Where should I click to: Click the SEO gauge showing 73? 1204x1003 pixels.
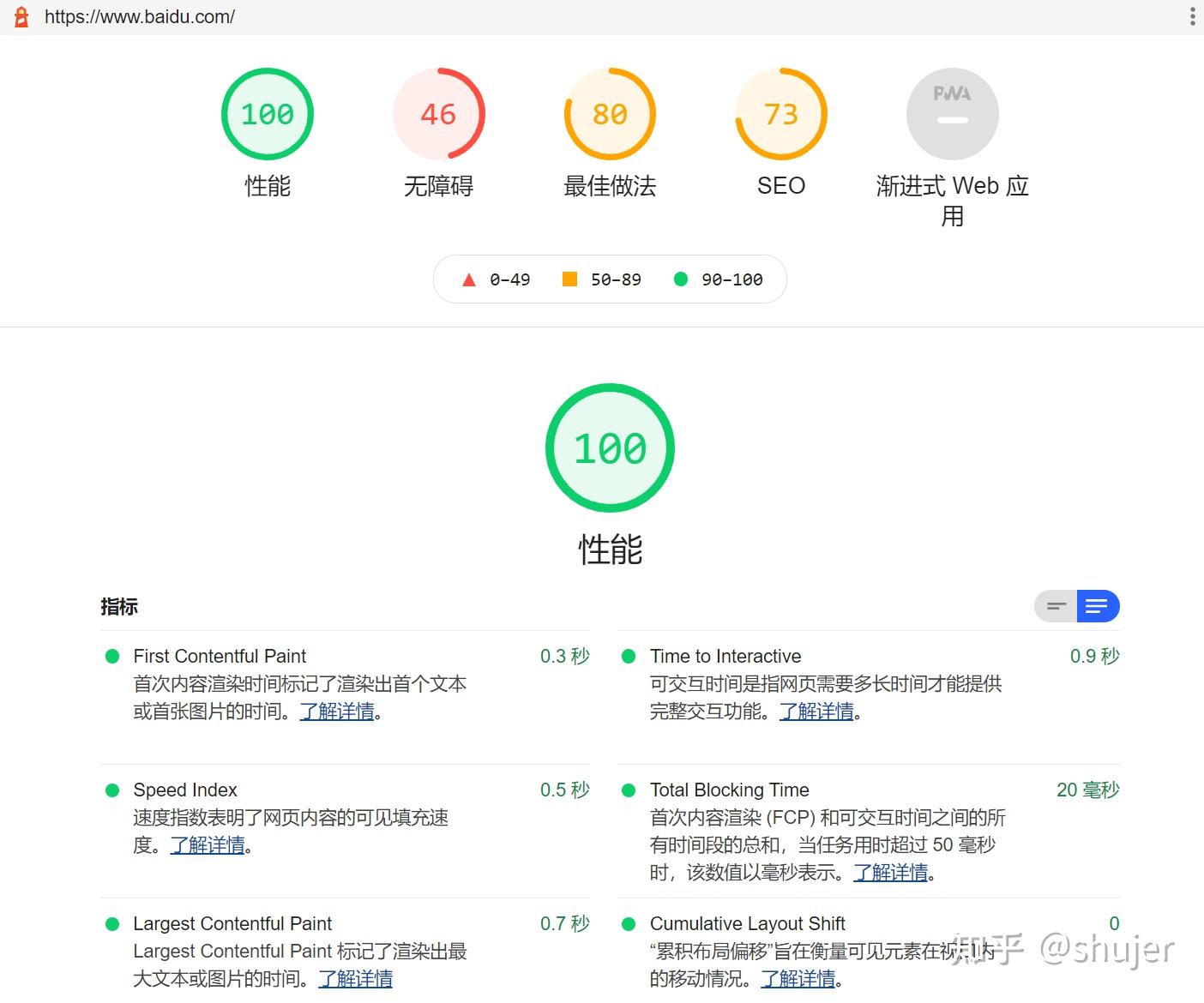780,113
